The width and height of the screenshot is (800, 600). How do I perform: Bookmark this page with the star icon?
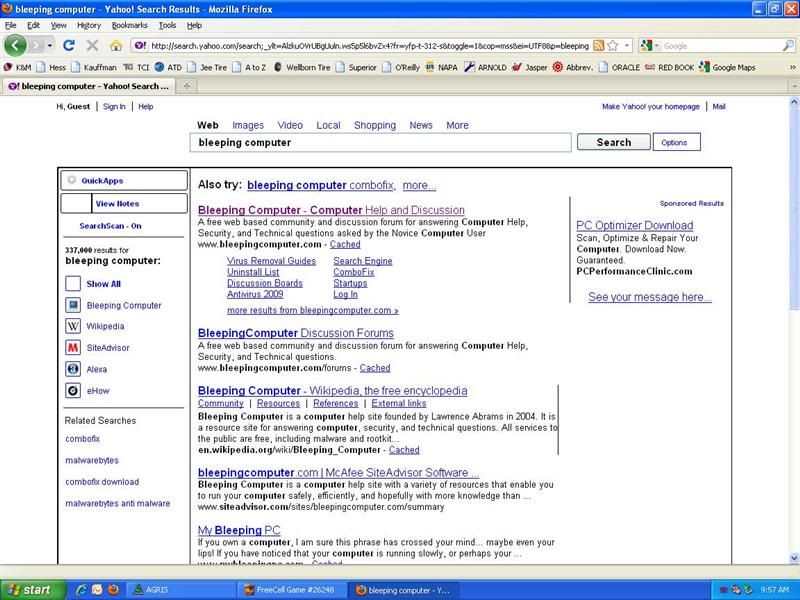[613, 46]
